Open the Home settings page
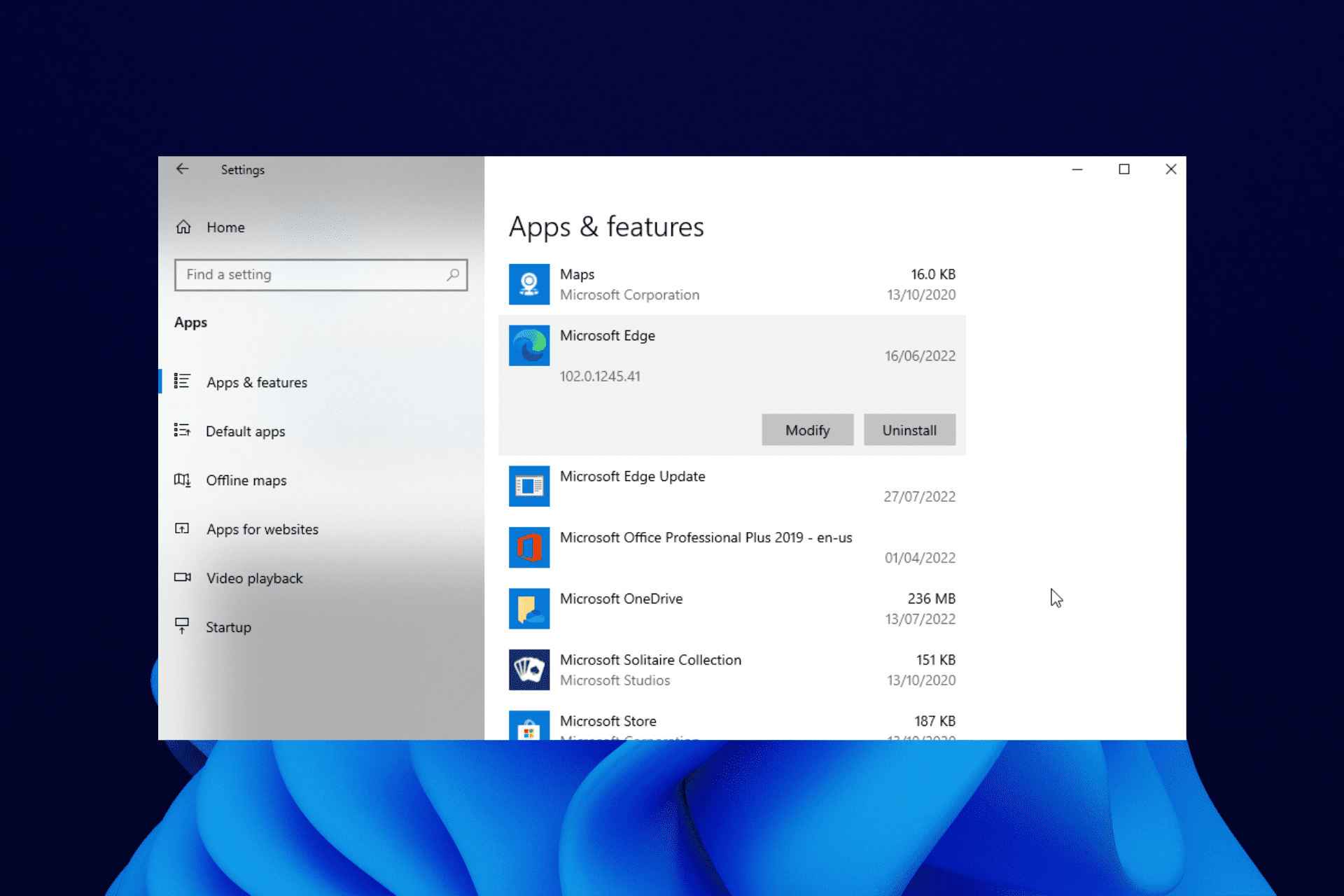Screen dimensions: 1344x896 point(225,227)
